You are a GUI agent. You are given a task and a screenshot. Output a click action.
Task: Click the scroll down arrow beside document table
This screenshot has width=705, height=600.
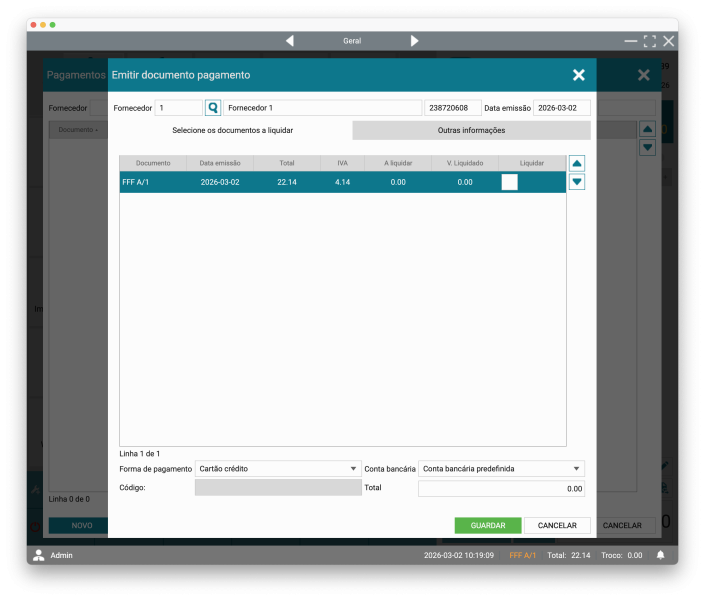point(577,182)
